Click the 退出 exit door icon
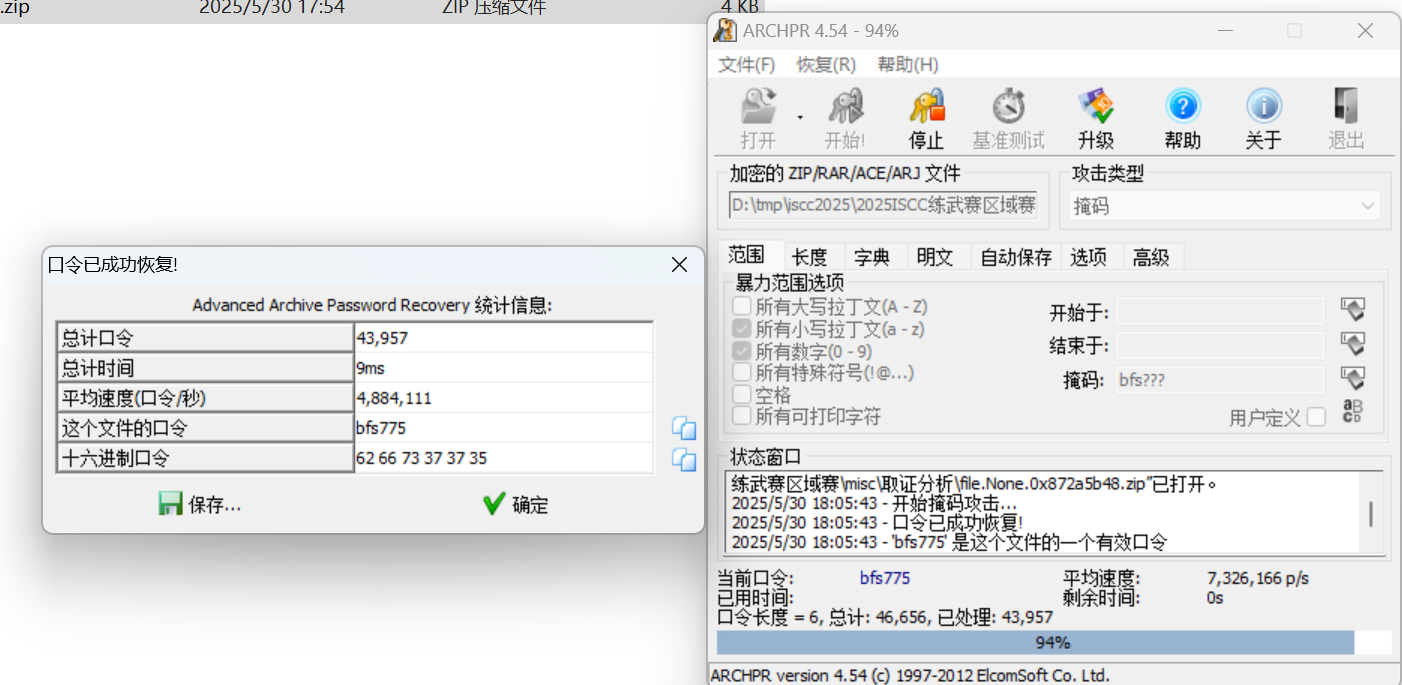Image resolution: width=1402 pixels, height=685 pixels. (x=1346, y=107)
